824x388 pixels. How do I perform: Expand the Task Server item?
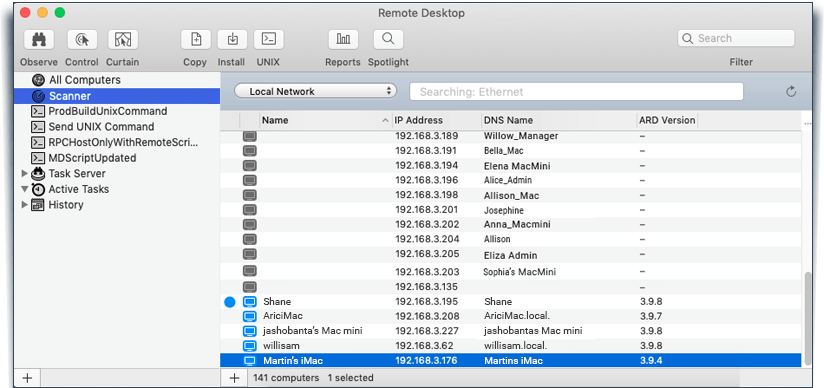(x=24, y=173)
